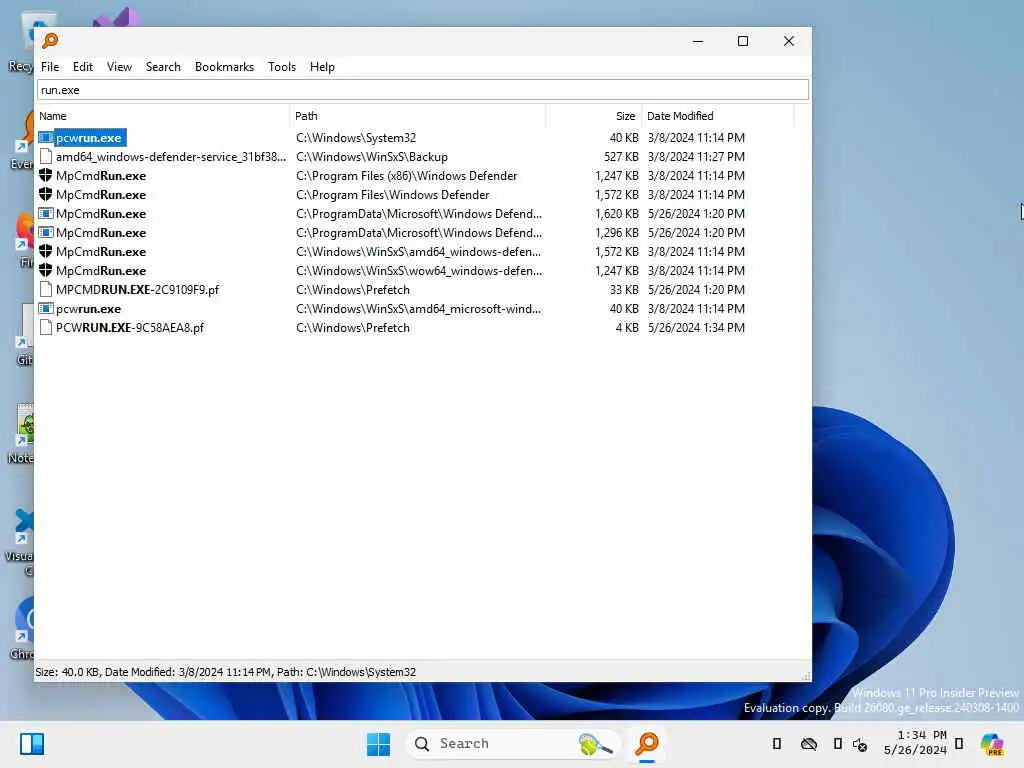Click path C:\Windows\WinSxS\Backup
Screen dimensions: 1024x768
coord(372,157)
